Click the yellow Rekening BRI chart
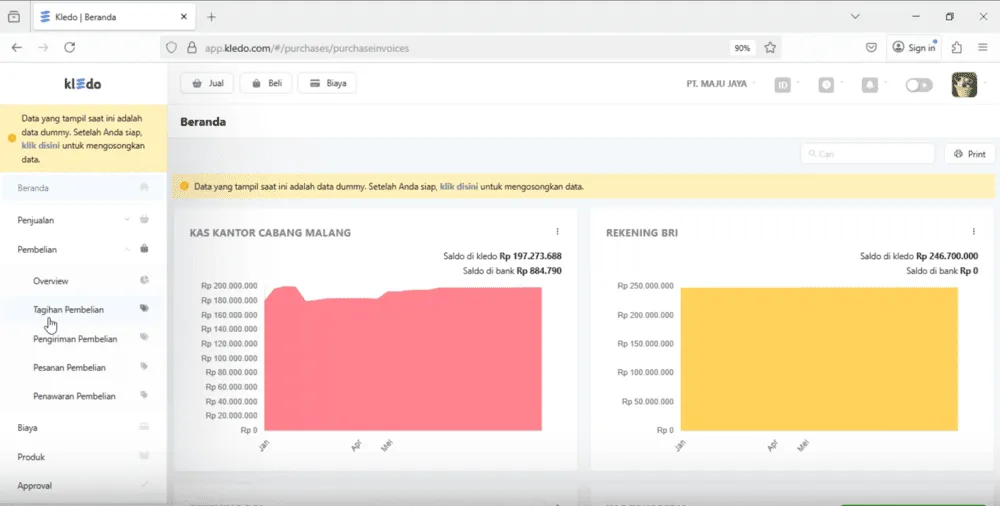 click(820, 359)
